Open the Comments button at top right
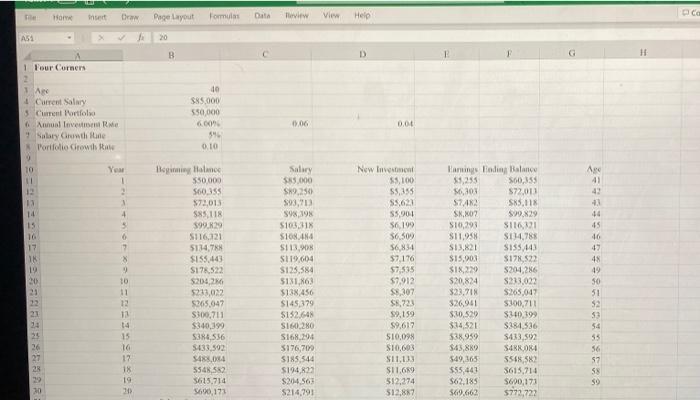This screenshot has height=400, width=700. (x=690, y=12)
